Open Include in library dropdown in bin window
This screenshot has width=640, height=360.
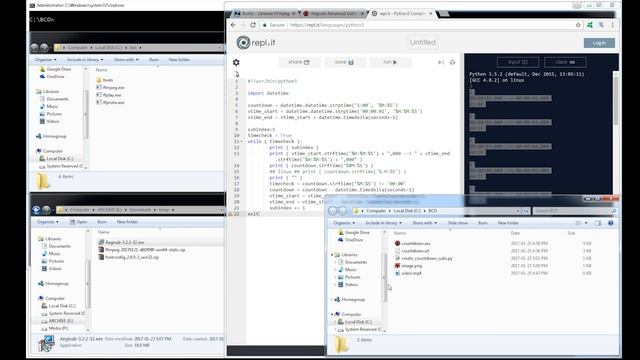tap(85, 60)
